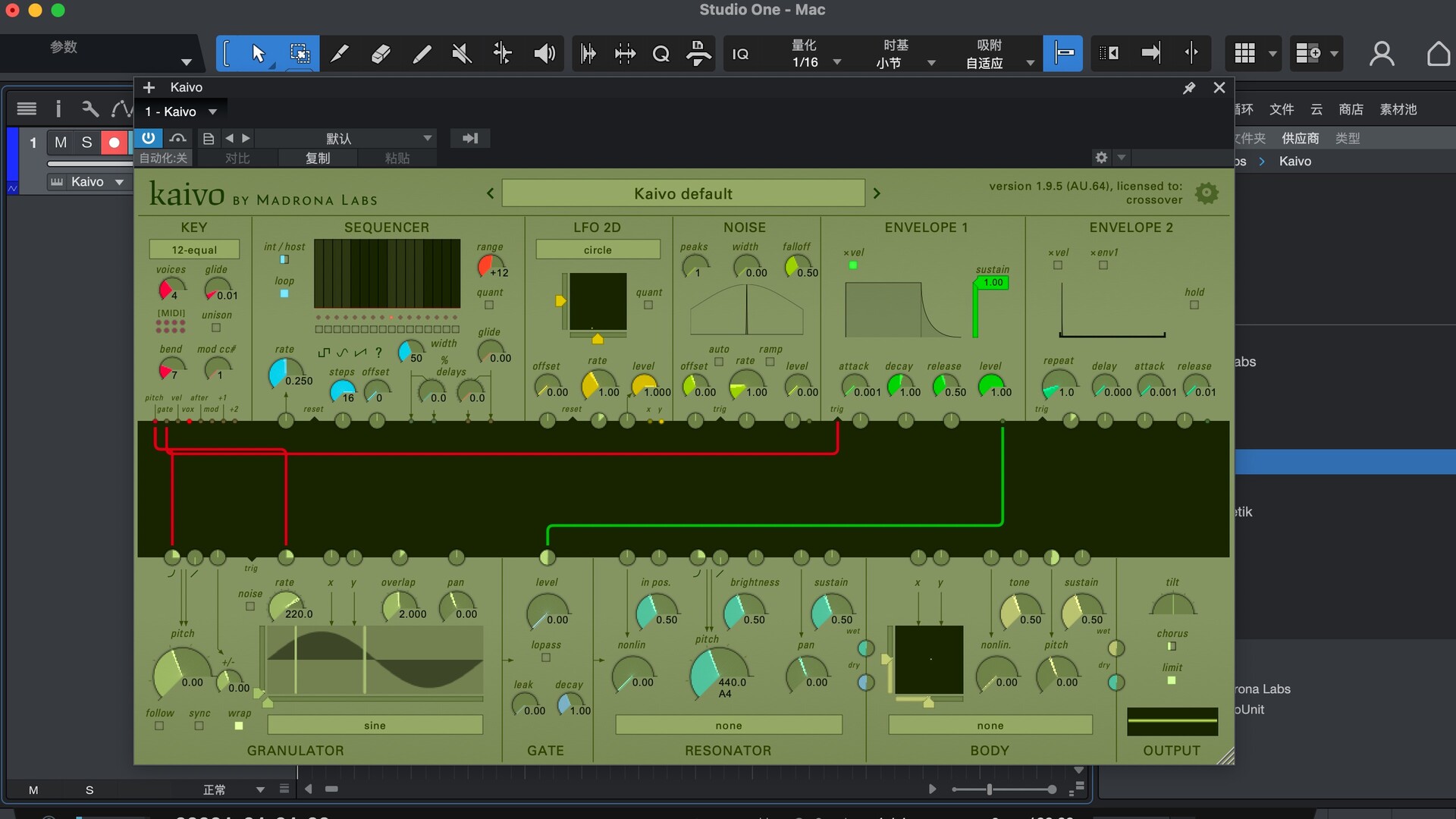This screenshot has height=819, width=1456.
Task: Add a new plugin instance plus
Action: [x=149, y=88]
